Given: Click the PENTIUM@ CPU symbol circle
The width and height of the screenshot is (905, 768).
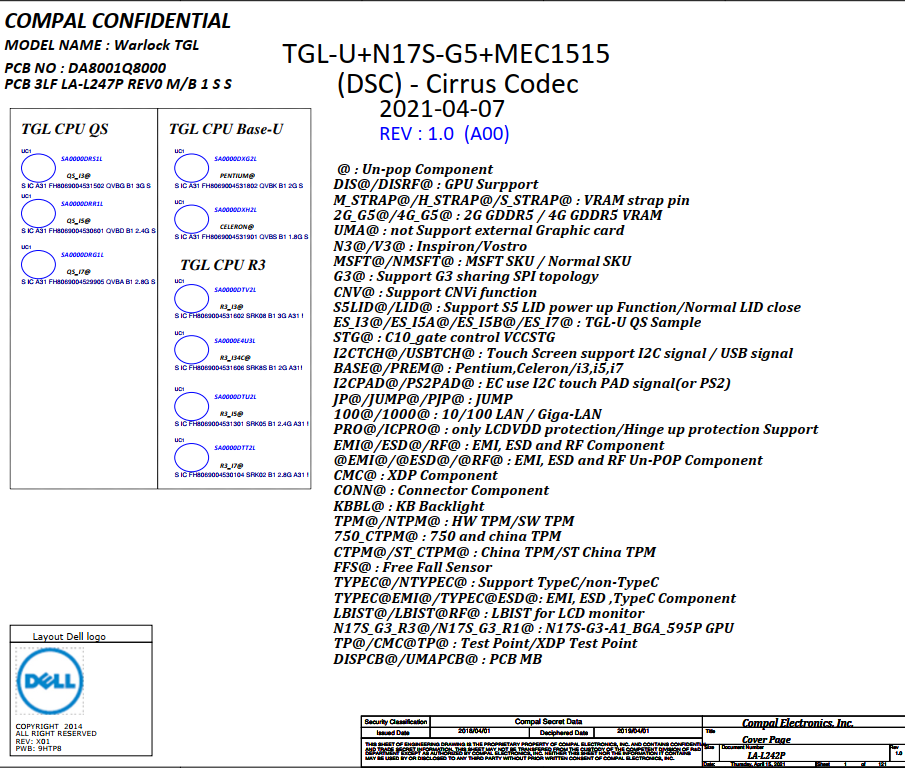Looking at the screenshot, I should (190, 168).
